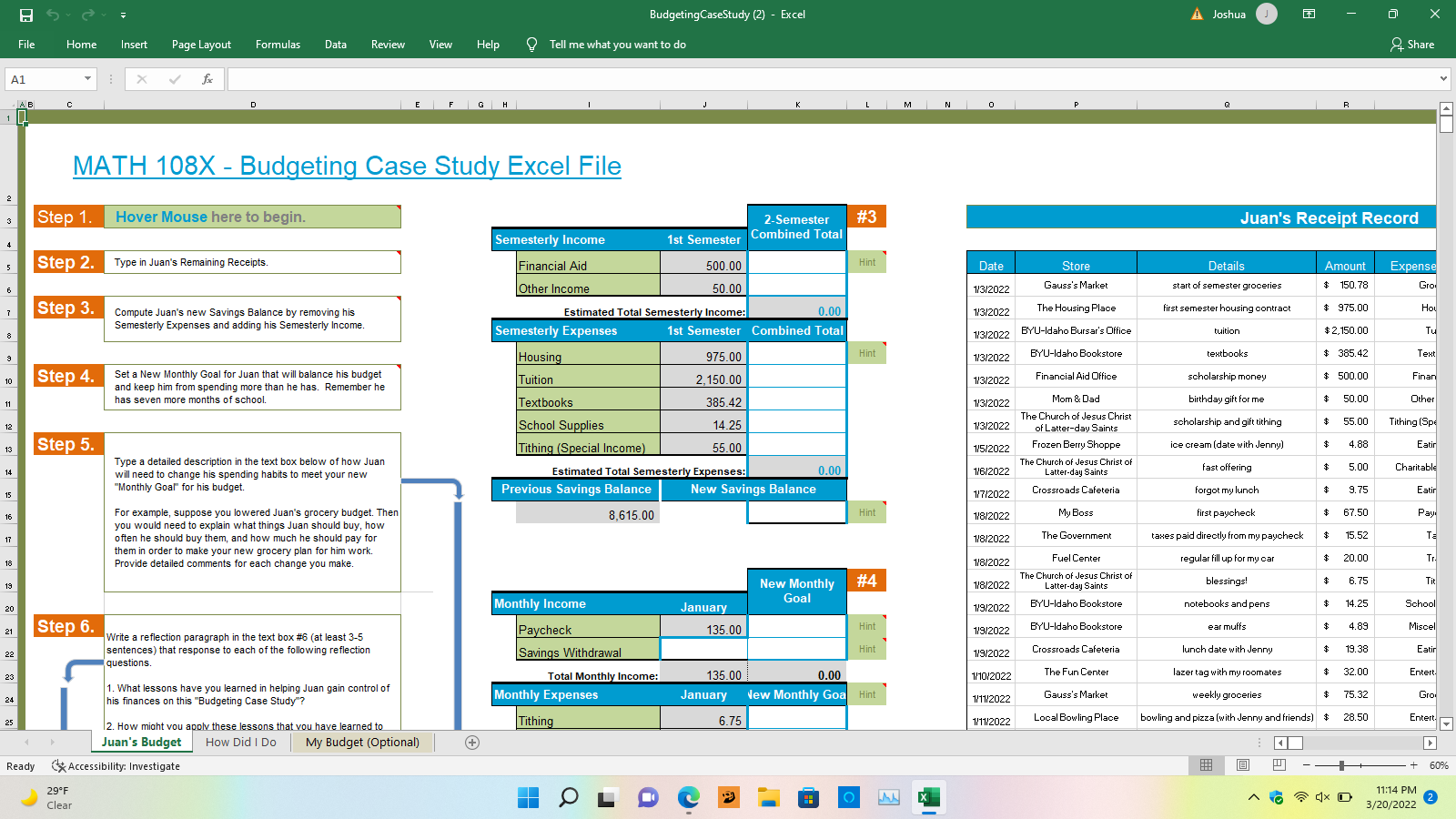Open the Insert Function (fx) dialog
The width and height of the screenshot is (1456, 819).
(207, 78)
